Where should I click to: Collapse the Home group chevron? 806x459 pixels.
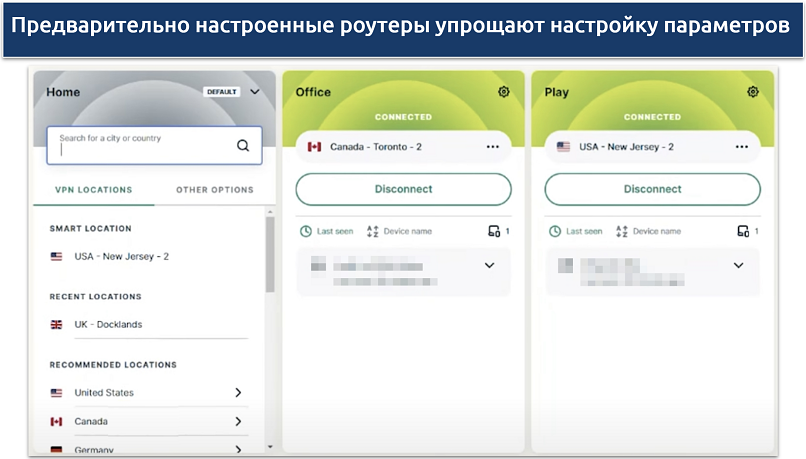point(255,92)
